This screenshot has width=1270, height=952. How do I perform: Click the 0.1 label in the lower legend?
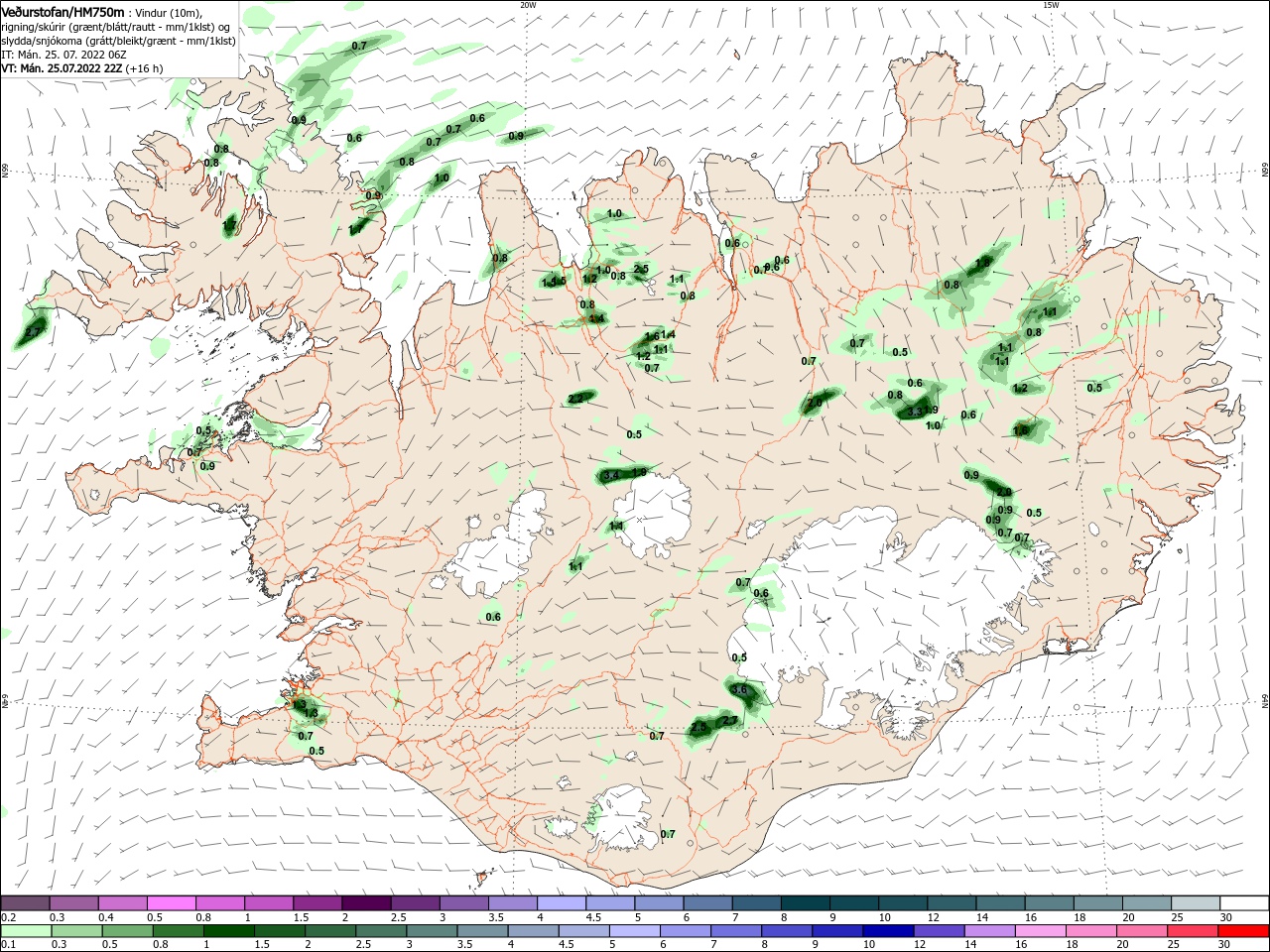pos(8,945)
